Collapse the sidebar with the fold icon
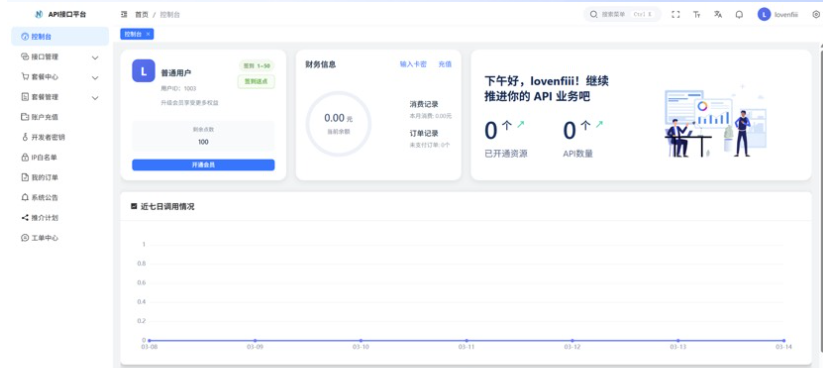The height and width of the screenshot is (368, 823). click(x=124, y=15)
